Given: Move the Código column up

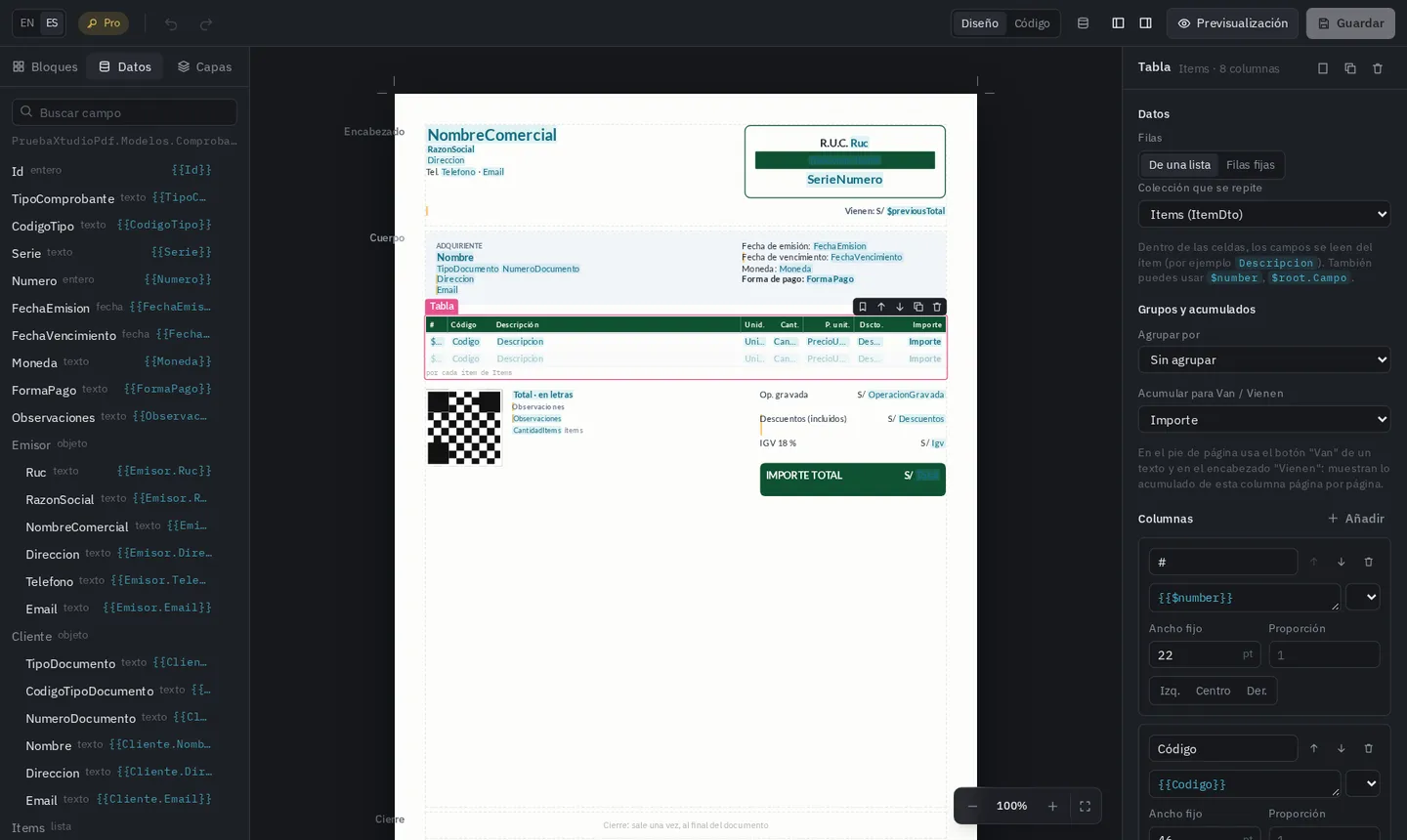Looking at the screenshot, I should [x=1313, y=748].
